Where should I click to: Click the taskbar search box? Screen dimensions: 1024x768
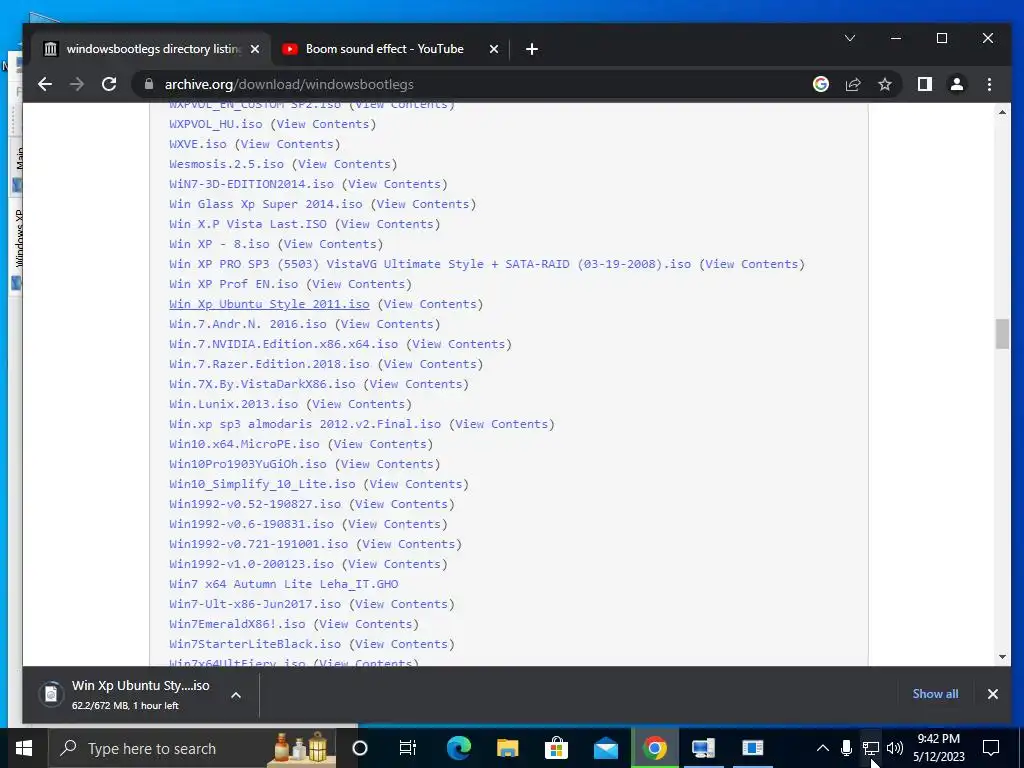pyautogui.click(x=193, y=748)
